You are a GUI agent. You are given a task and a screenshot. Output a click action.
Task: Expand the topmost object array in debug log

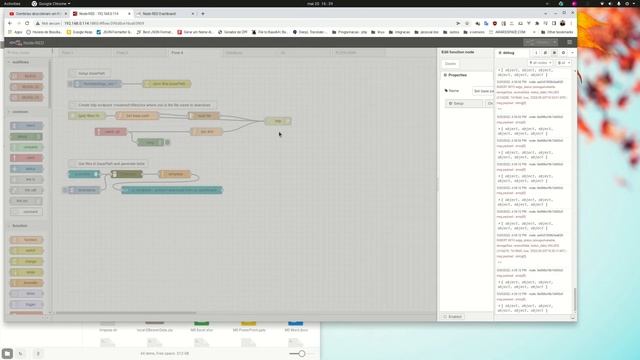[499, 70]
